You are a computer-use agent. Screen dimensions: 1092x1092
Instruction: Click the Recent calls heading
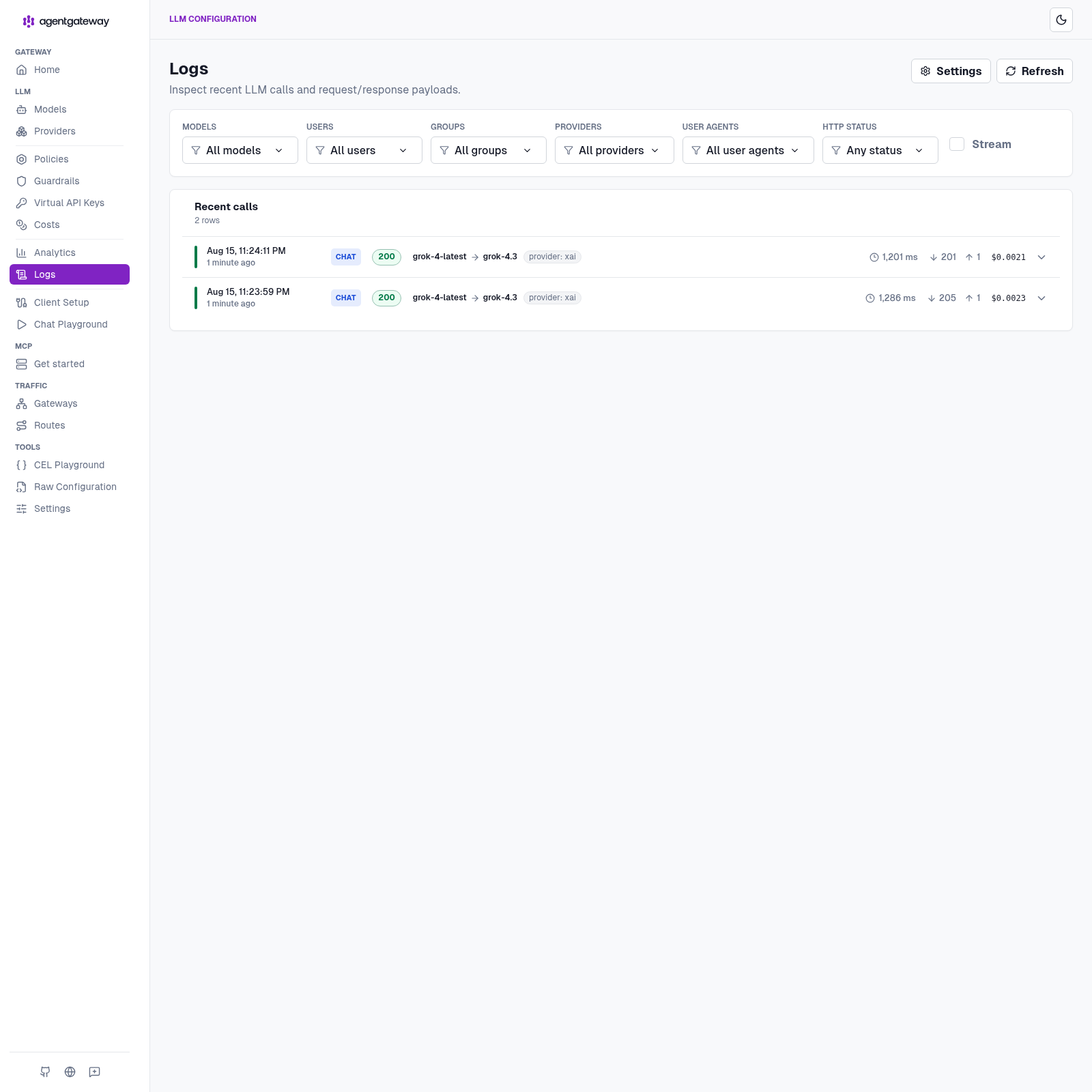point(226,207)
